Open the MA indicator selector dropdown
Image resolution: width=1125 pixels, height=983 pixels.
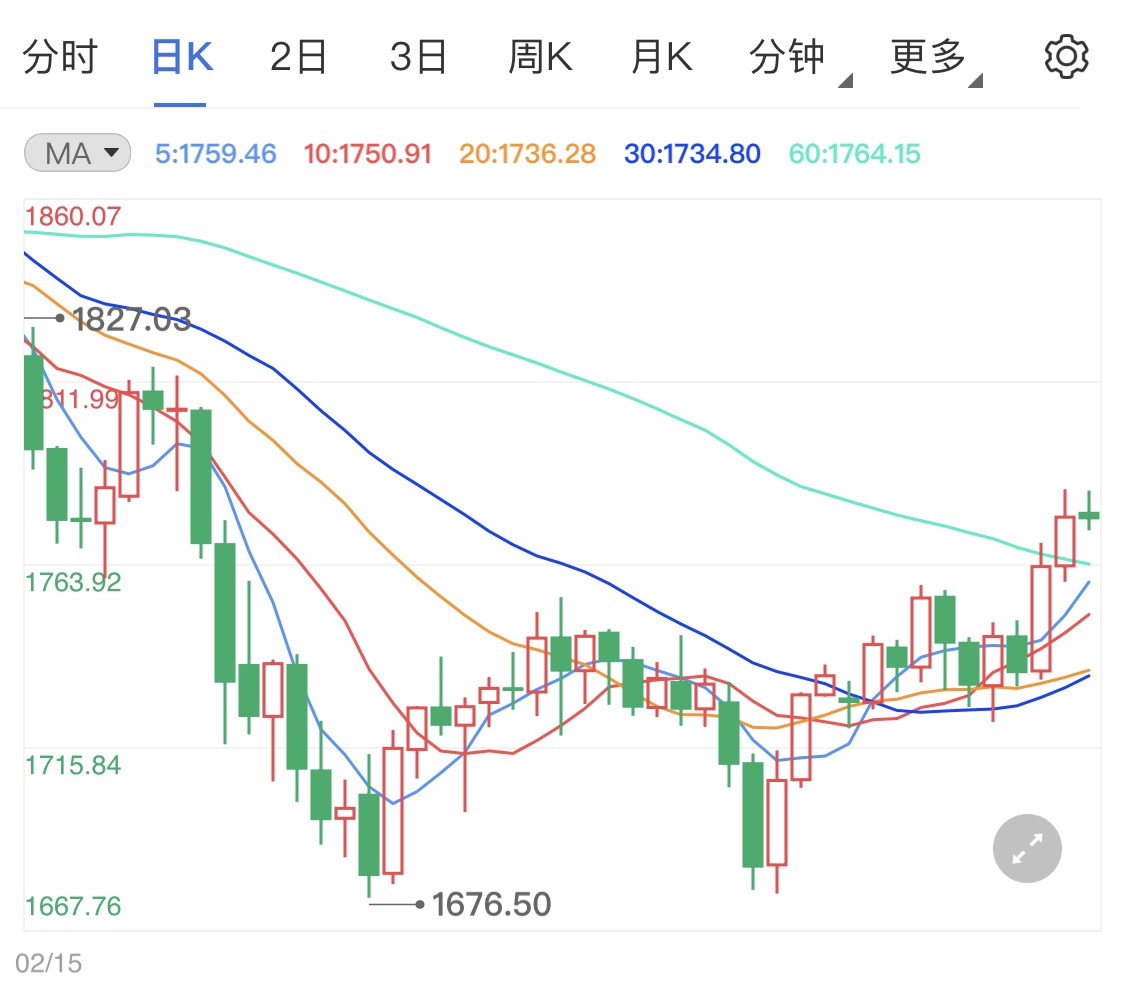(77, 153)
